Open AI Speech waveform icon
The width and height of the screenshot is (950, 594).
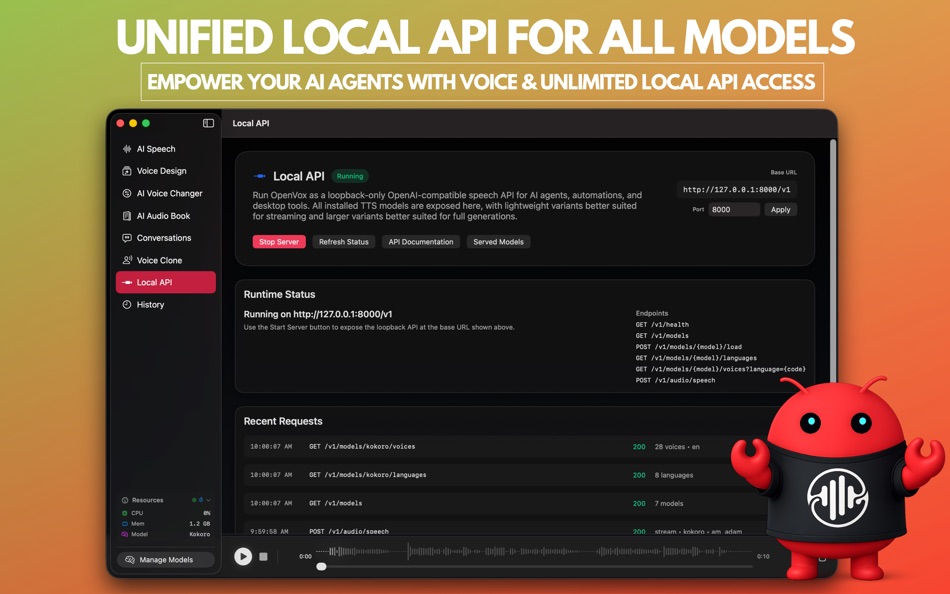(127, 148)
